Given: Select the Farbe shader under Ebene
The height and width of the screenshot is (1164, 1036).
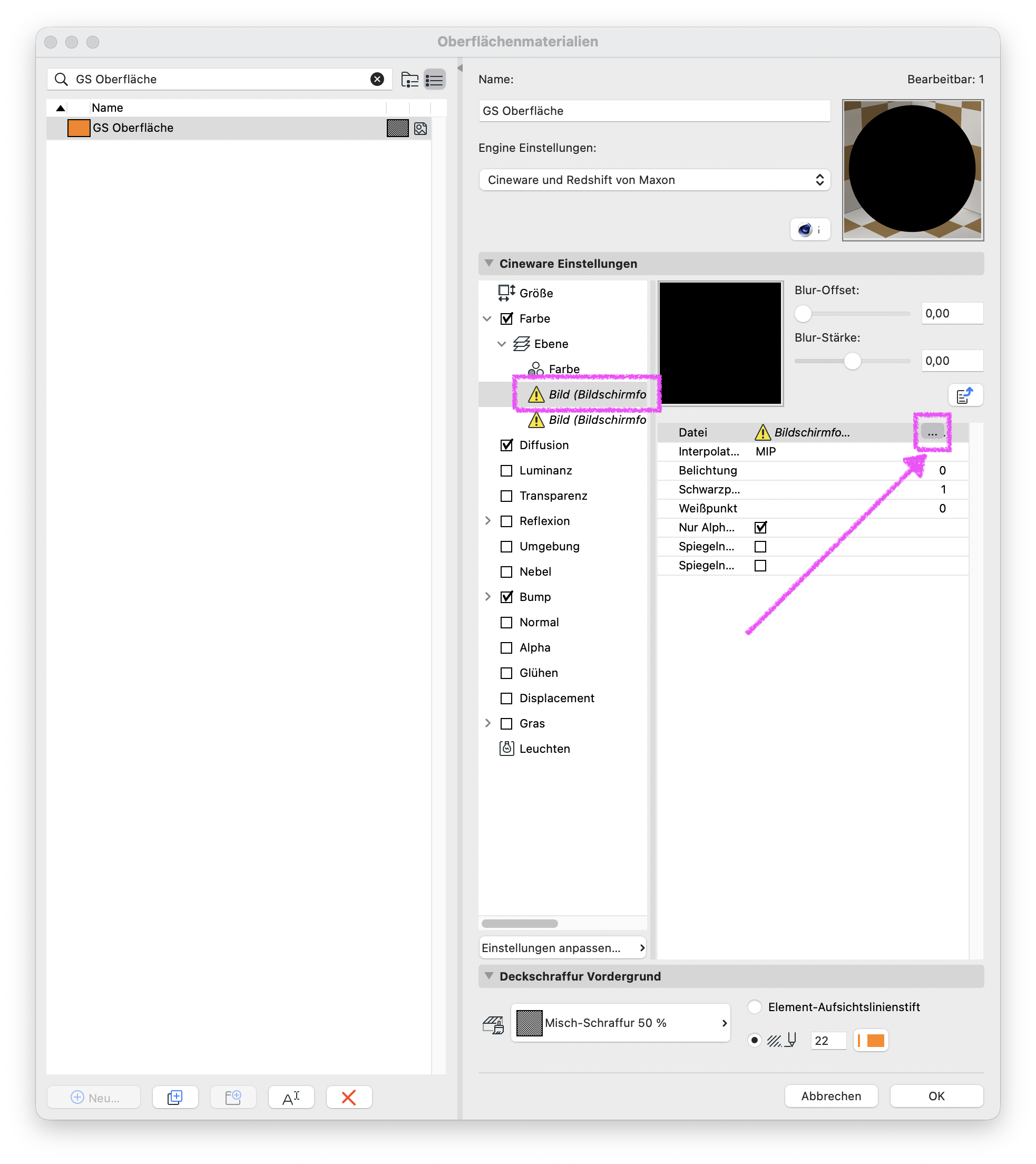Looking at the screenshot, I should (x=554, y=369).
